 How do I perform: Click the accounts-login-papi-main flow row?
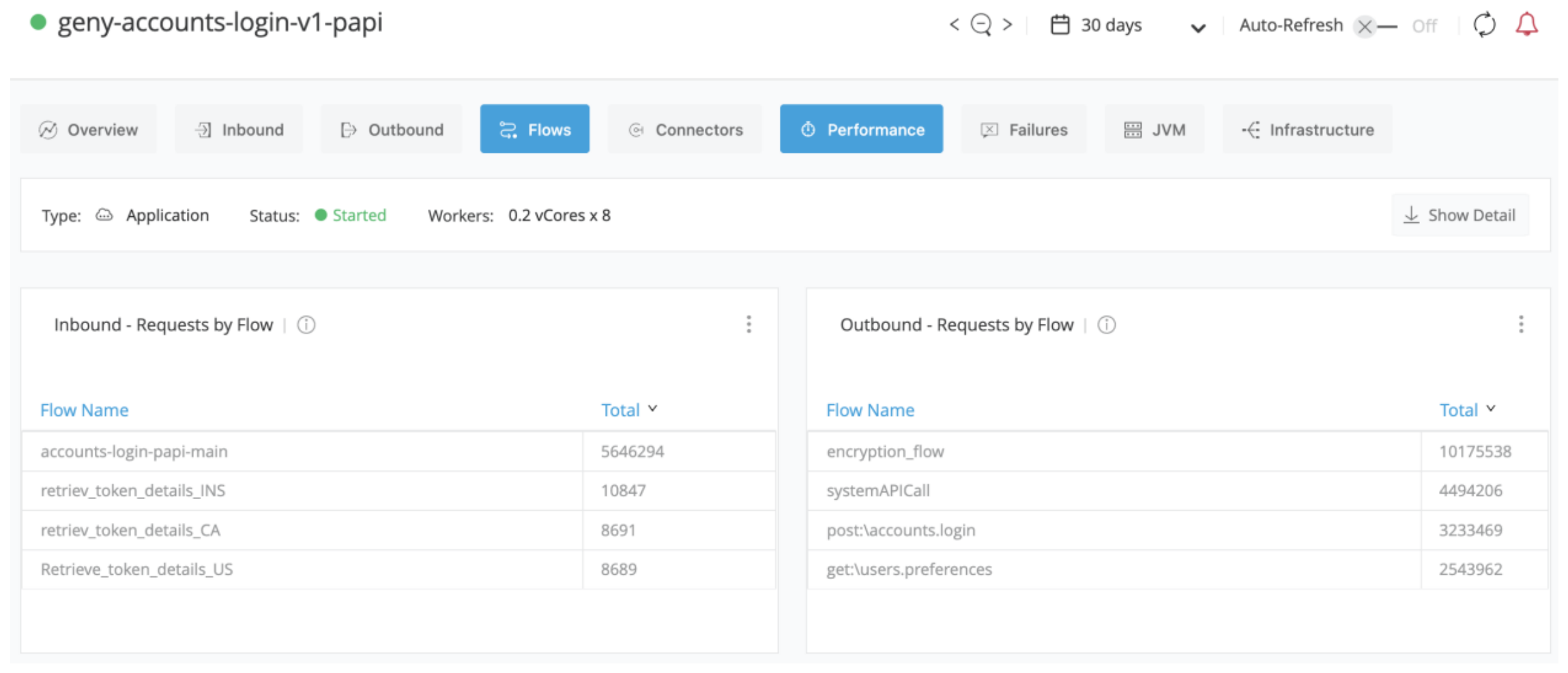tap(398, 451)
